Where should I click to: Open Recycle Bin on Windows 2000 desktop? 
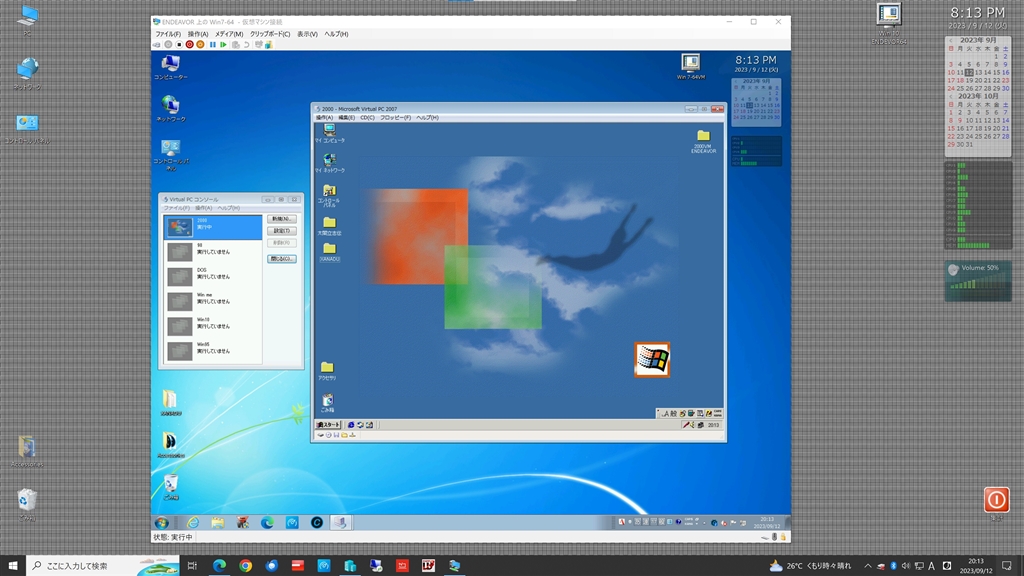(327, 402)
